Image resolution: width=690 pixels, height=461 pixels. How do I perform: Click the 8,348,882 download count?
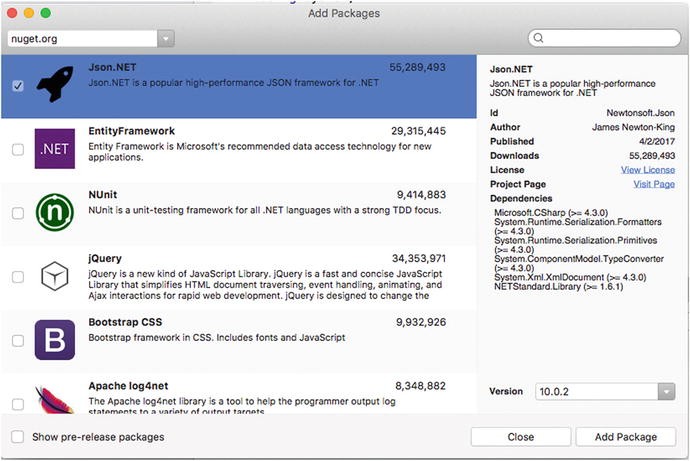click(420, 386)
